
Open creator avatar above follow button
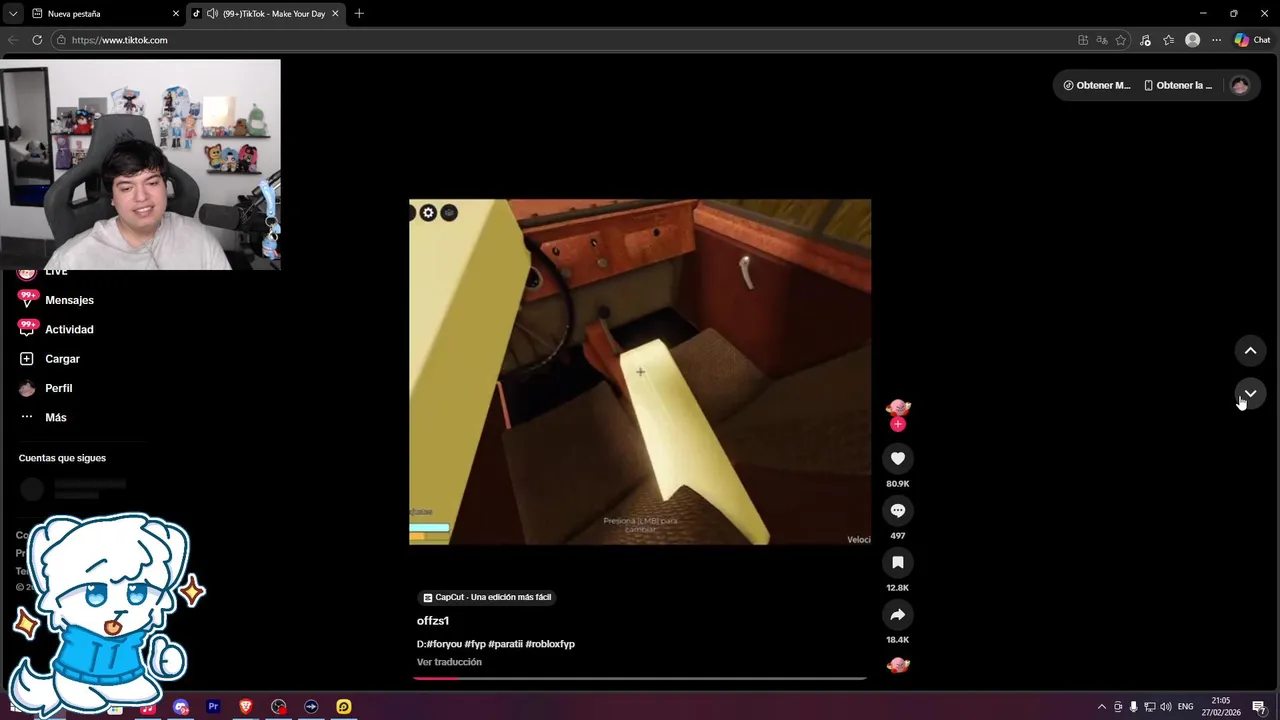click(x=897, y=407)
